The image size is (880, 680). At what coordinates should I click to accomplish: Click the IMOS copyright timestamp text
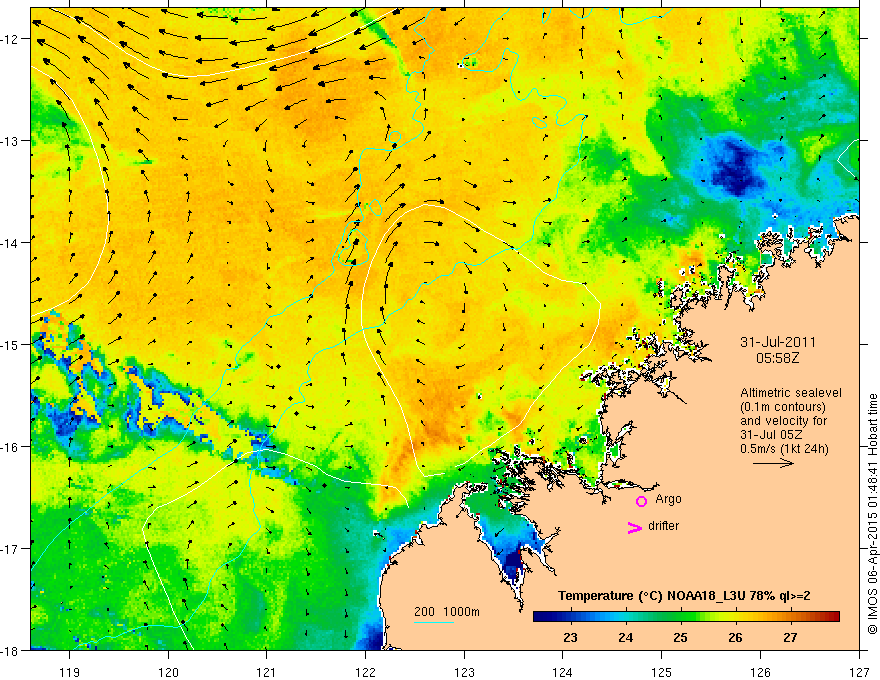click(x=872, y=514)
